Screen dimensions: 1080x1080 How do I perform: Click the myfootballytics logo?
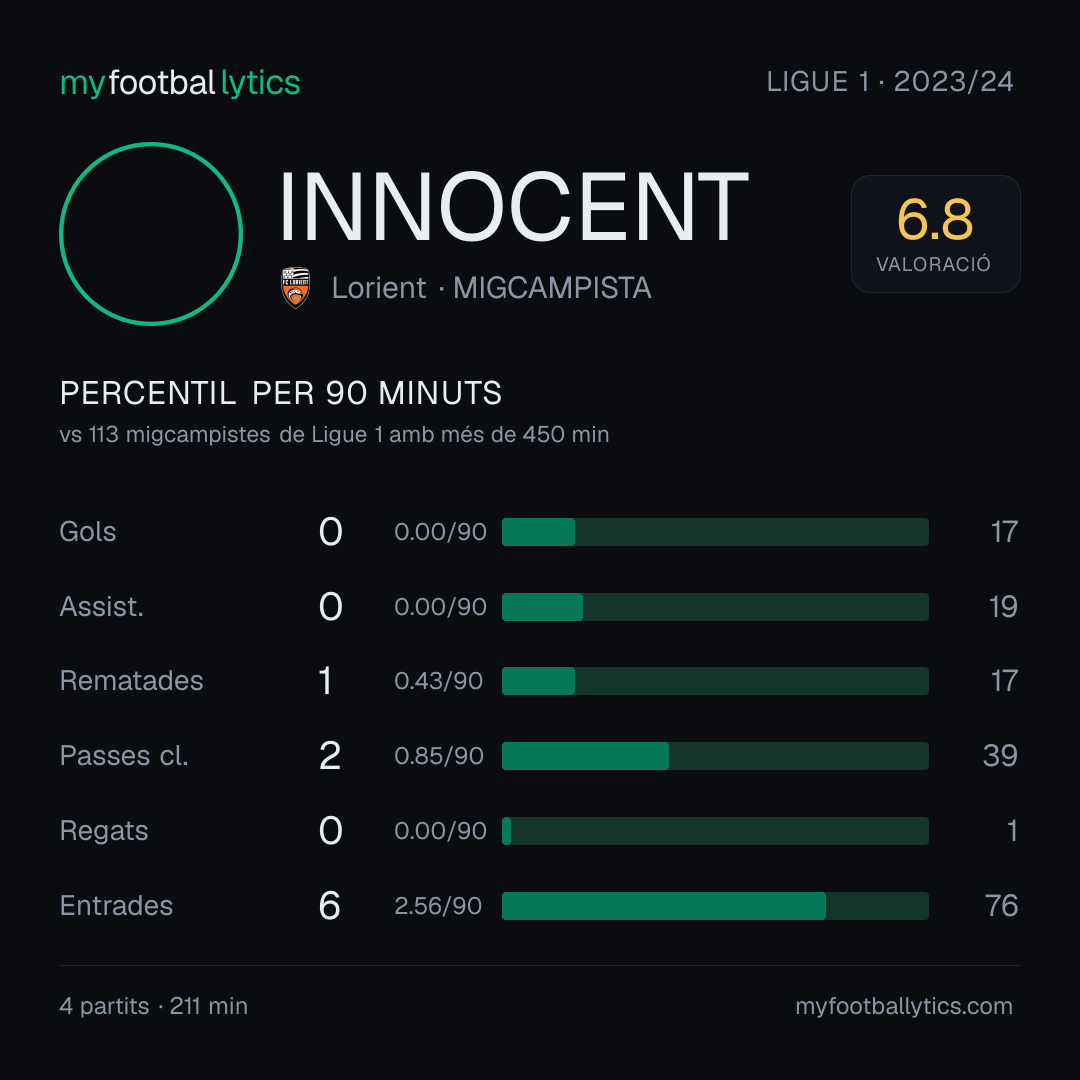180,83
